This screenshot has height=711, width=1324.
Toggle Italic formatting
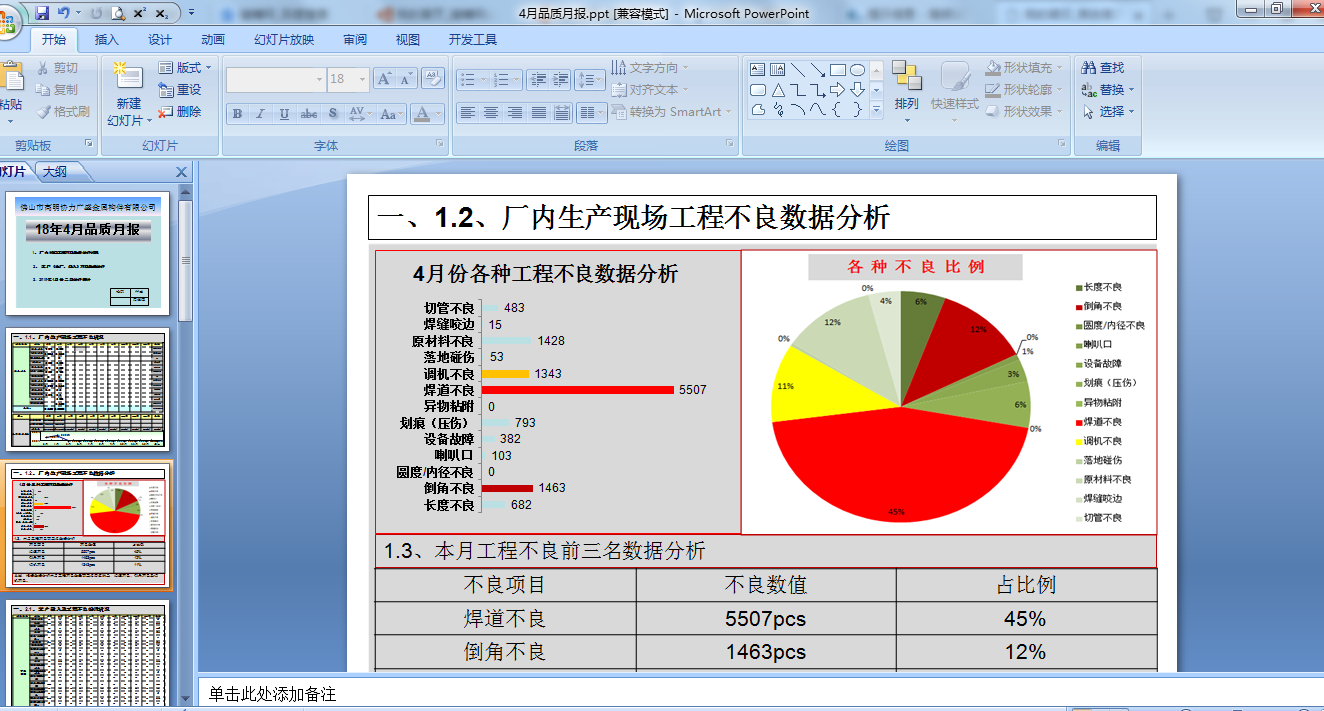coord(260,113)
